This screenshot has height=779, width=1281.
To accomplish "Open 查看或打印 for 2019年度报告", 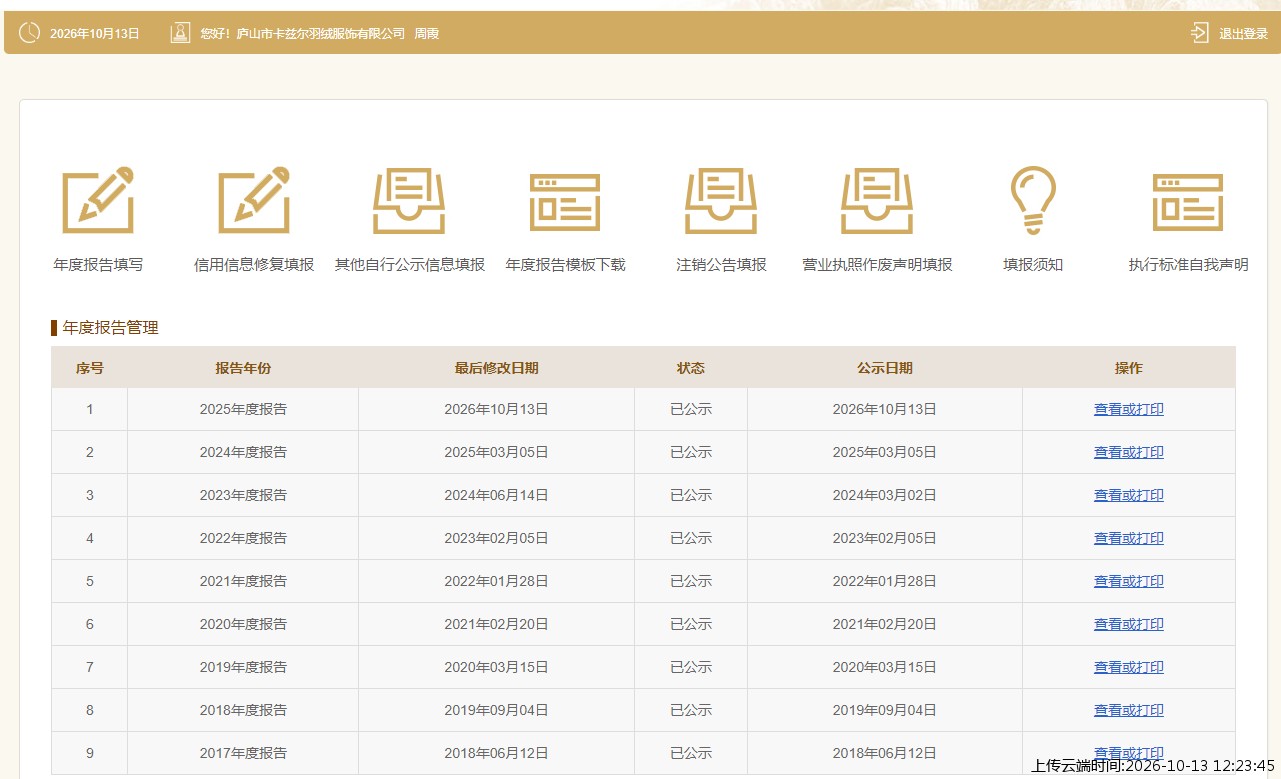I will coord(1128,667).
